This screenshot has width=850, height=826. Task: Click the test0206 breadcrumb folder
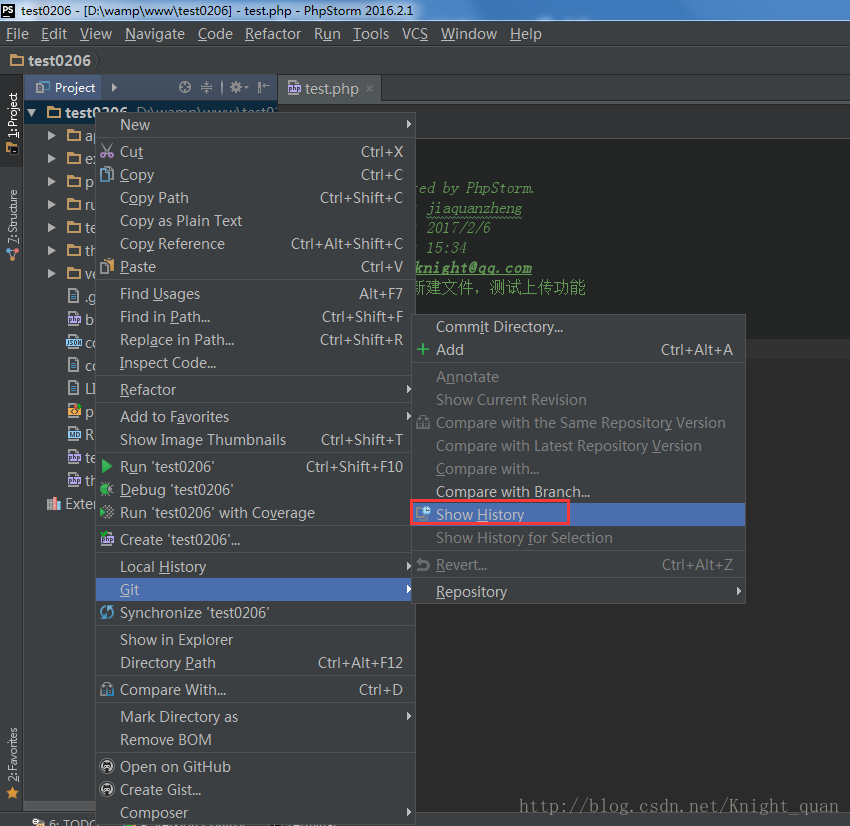click(x=50, y=60)
